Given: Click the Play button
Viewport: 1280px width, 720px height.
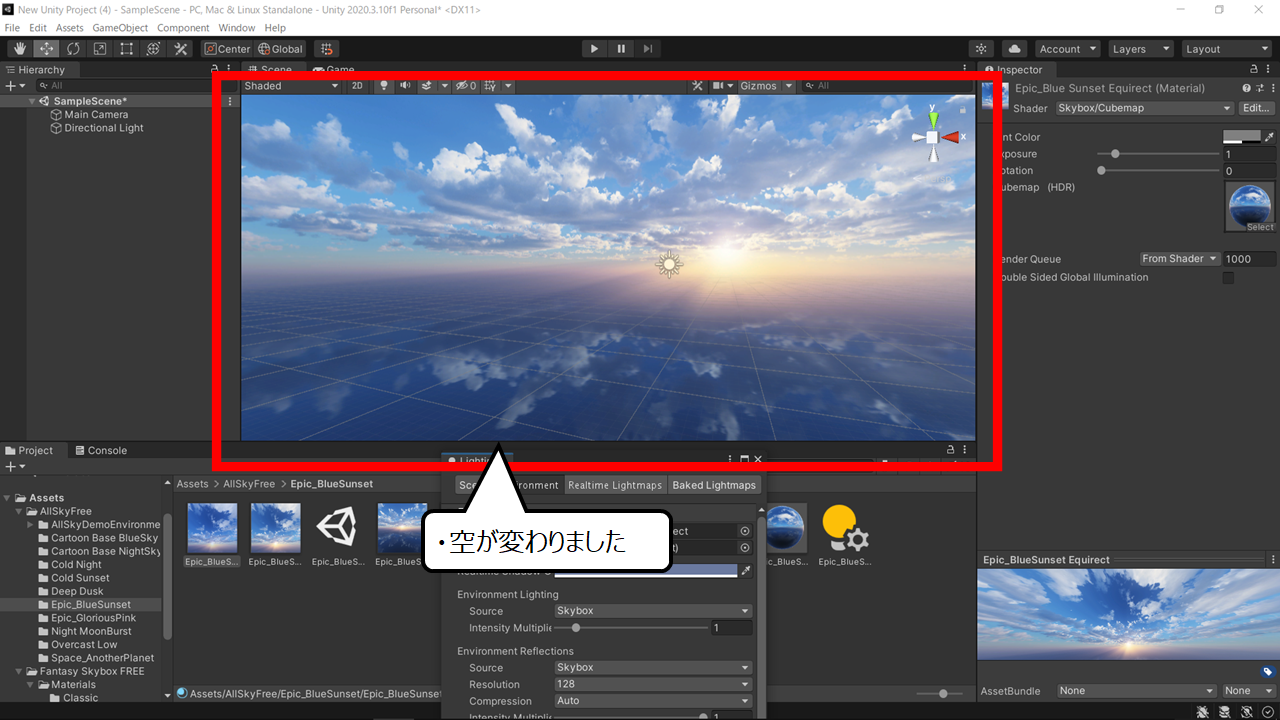Looking at the screenshot, I should [594, 48].
